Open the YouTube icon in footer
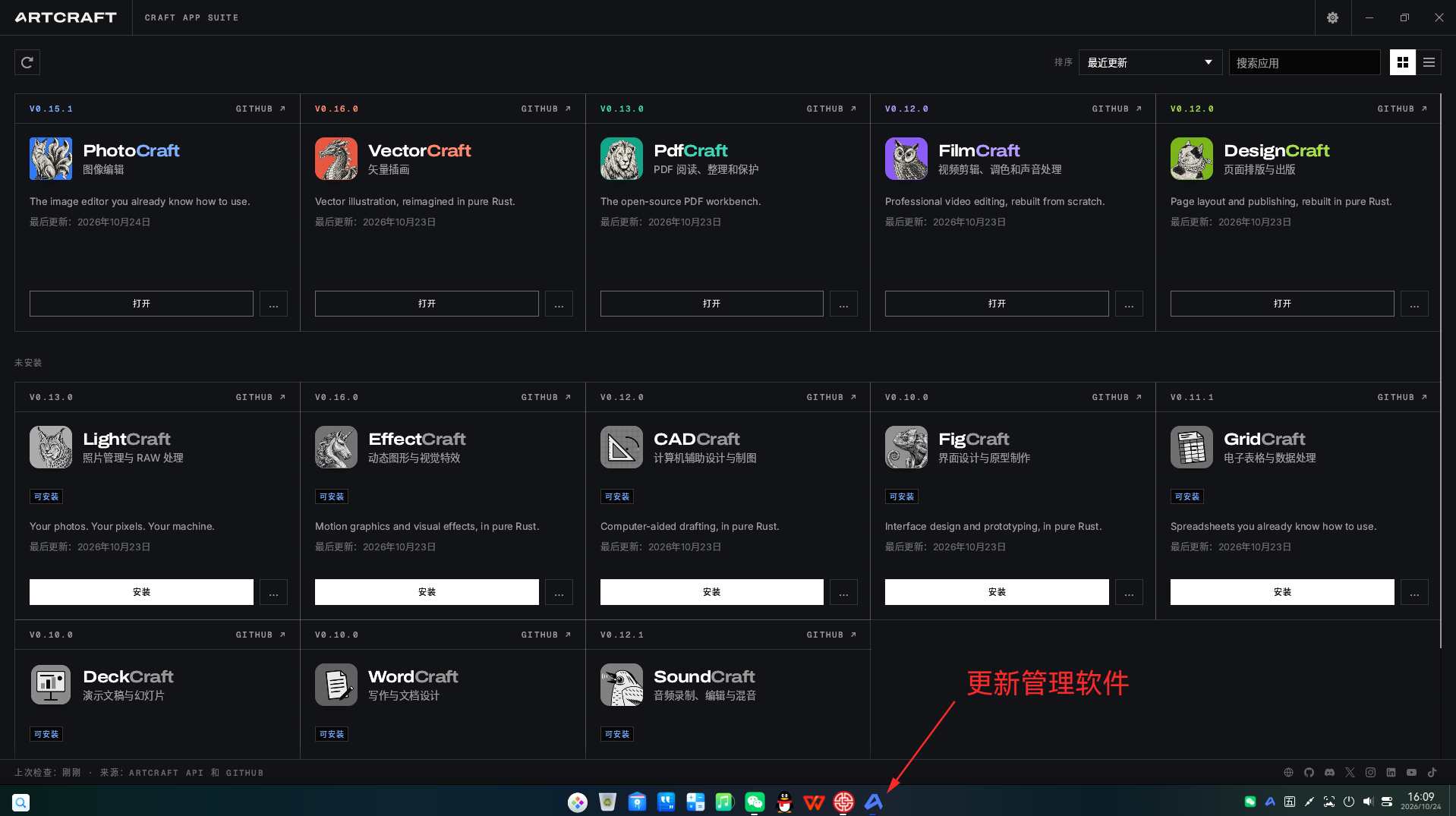The width and height of the screenshot is (1456, 816). click(x=1411, y=773)
